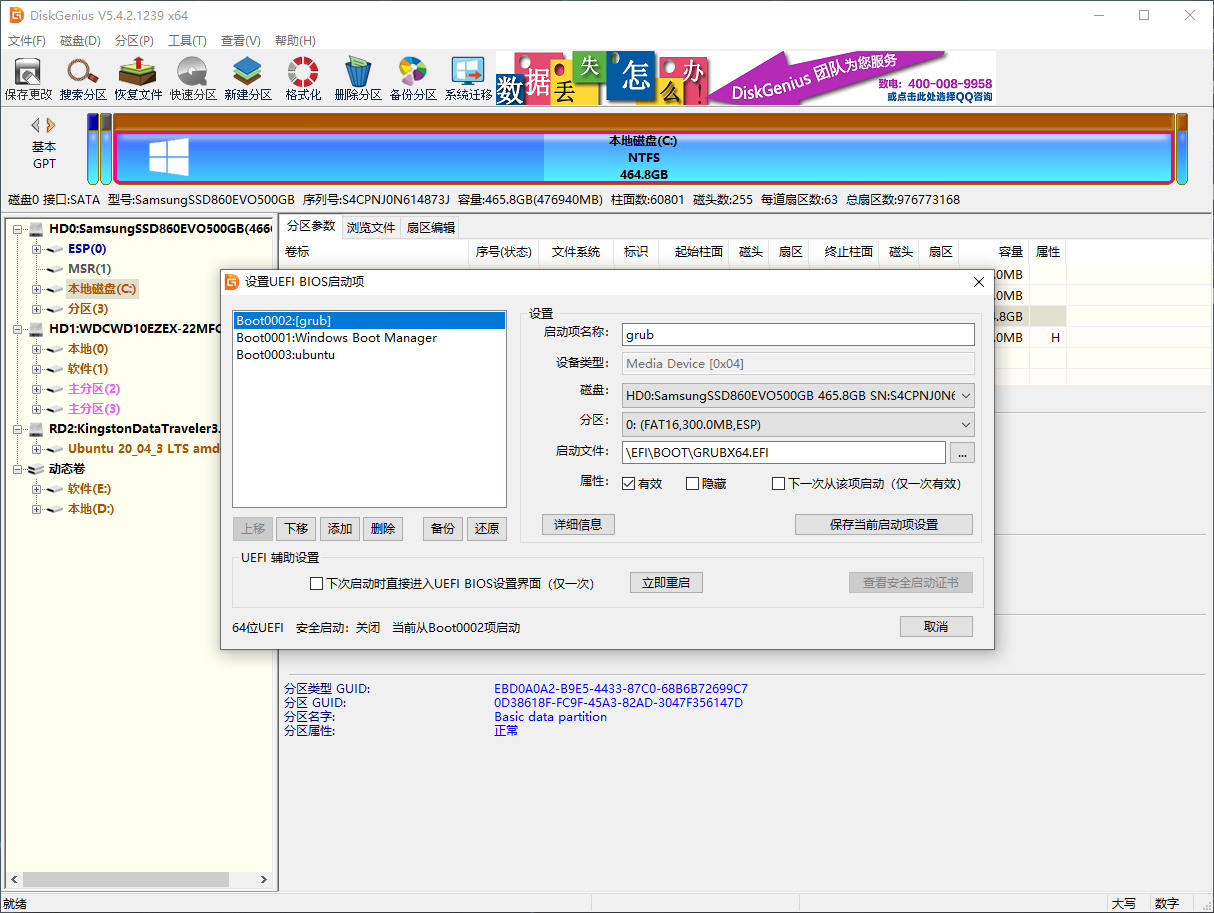1214x913 pixels.
Task: Click the 下移 button
Action: (x=296, y=529)
